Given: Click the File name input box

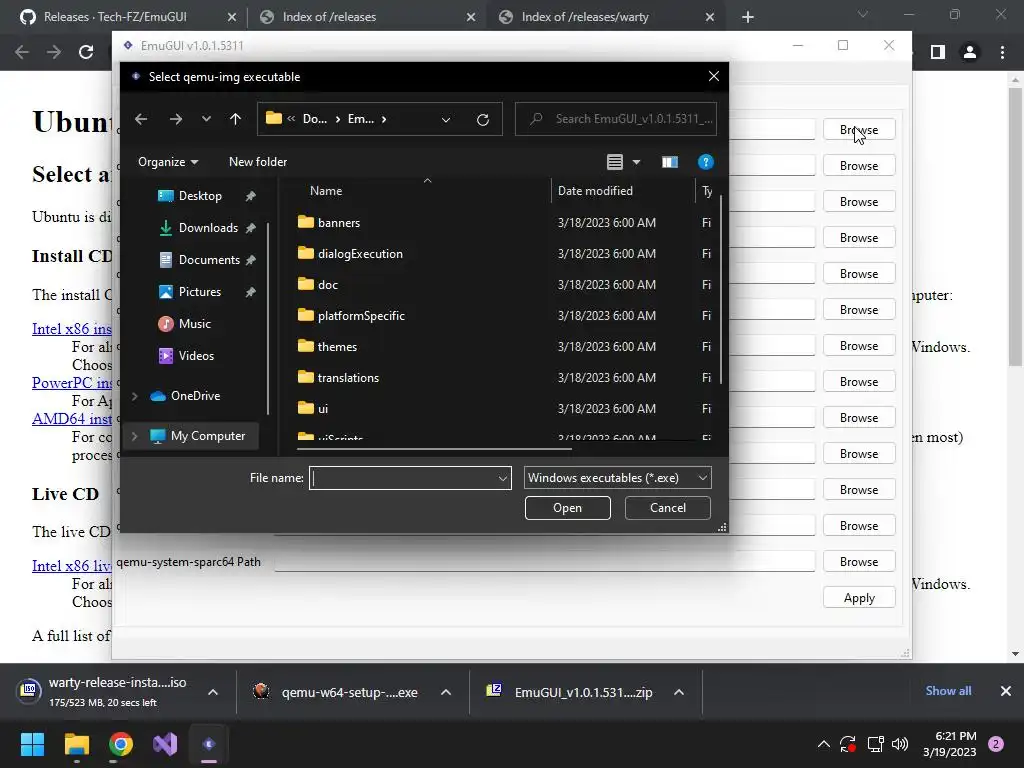Looking at the screenshot, I should click(404, 478).
